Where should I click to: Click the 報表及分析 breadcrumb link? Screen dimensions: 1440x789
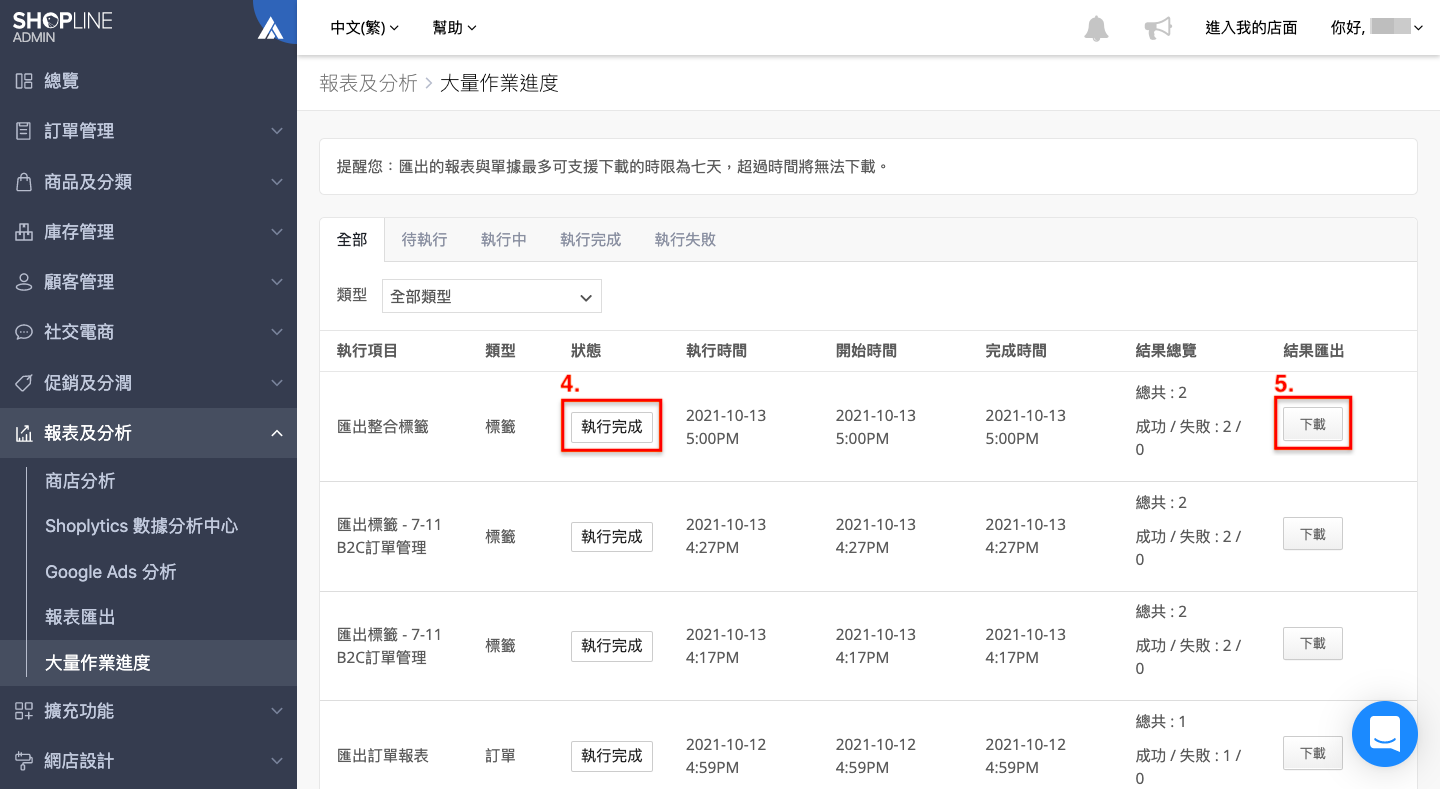point(368,83)
